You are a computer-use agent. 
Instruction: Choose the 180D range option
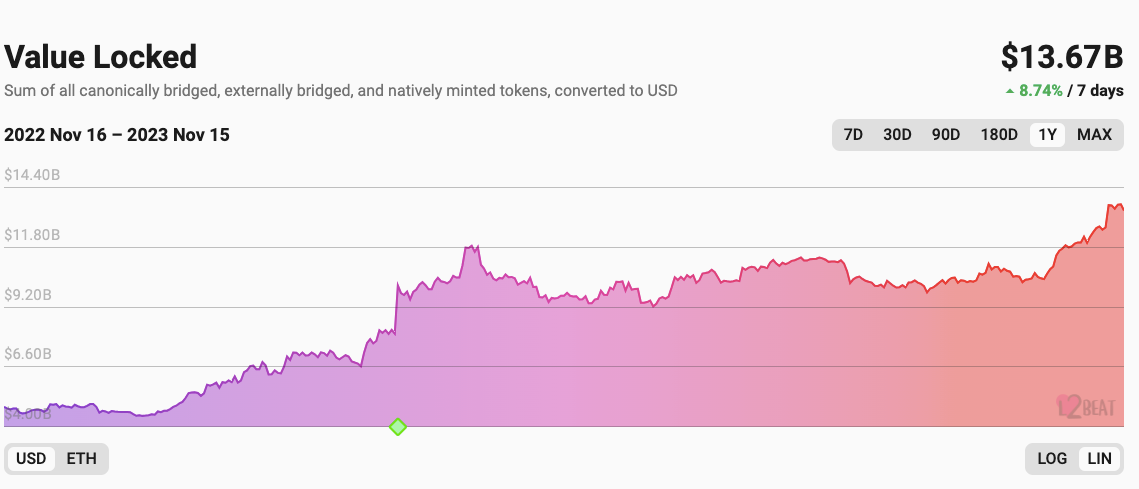click(x=999, y=135)
